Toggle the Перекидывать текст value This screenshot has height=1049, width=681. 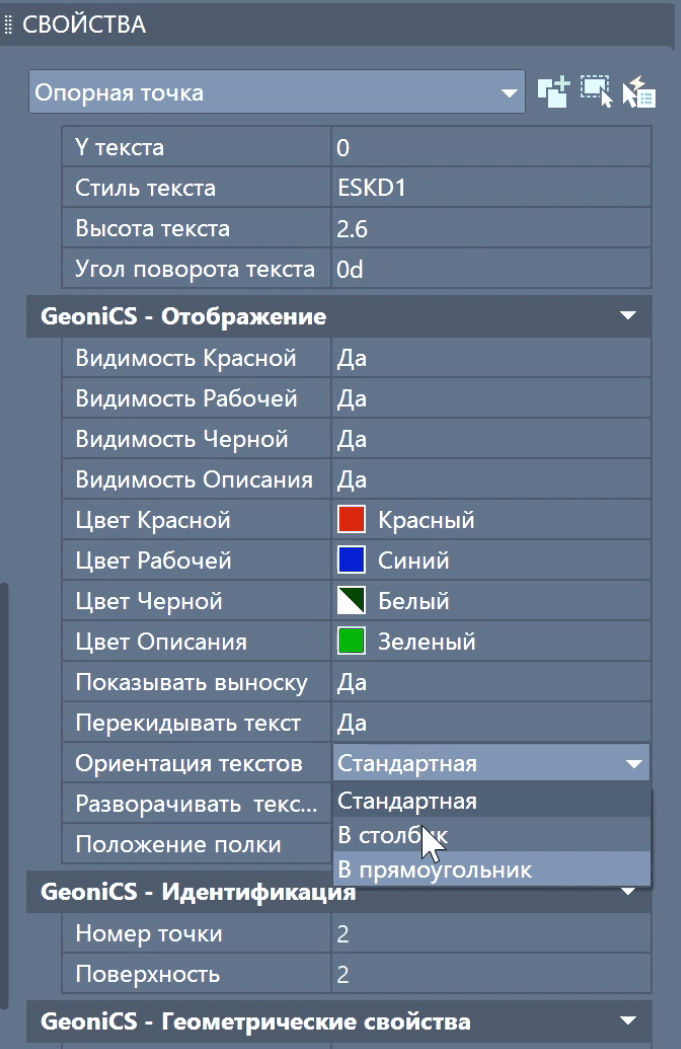point(490,723)
